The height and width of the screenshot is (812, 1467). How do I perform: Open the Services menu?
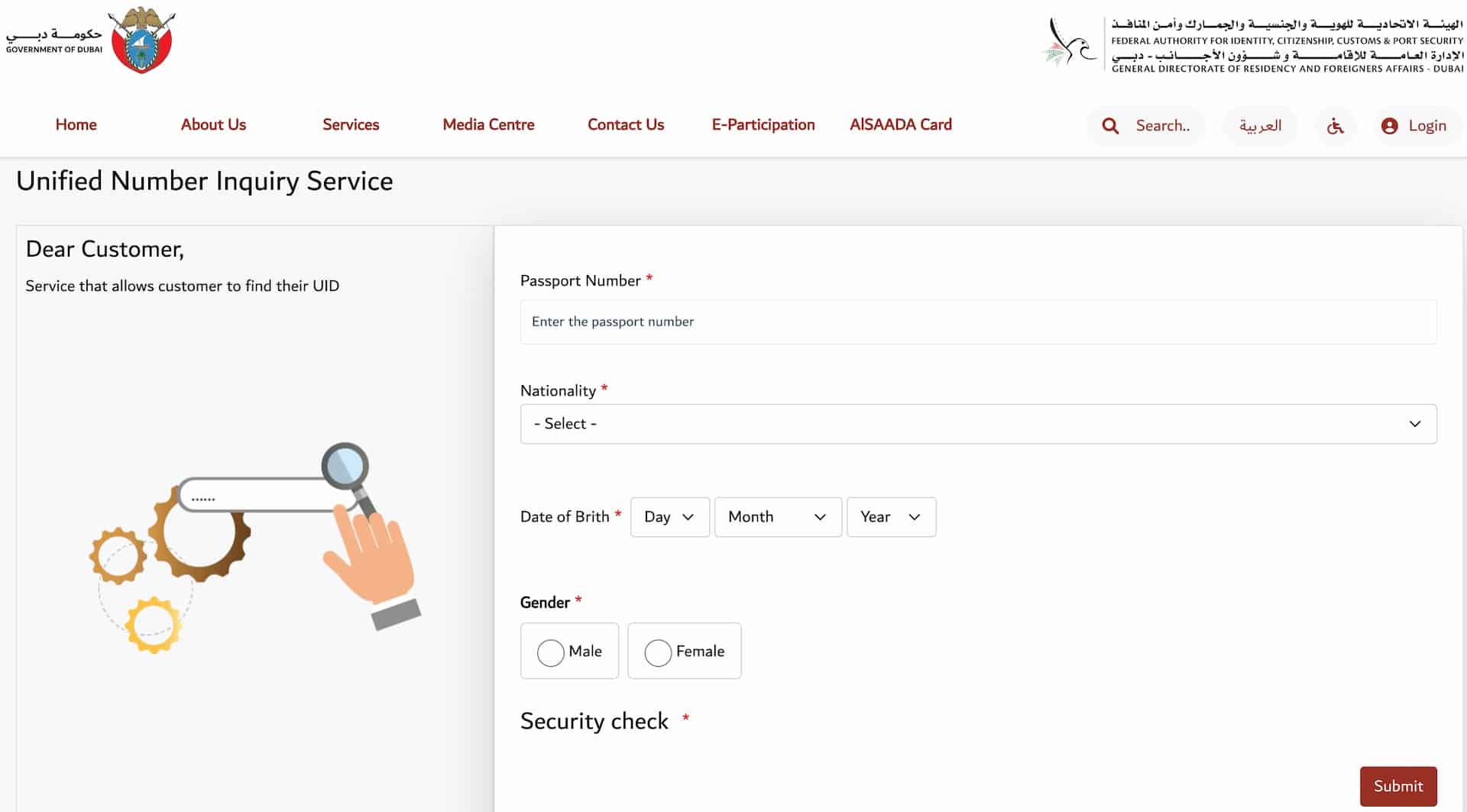click(x=351, y=125)
